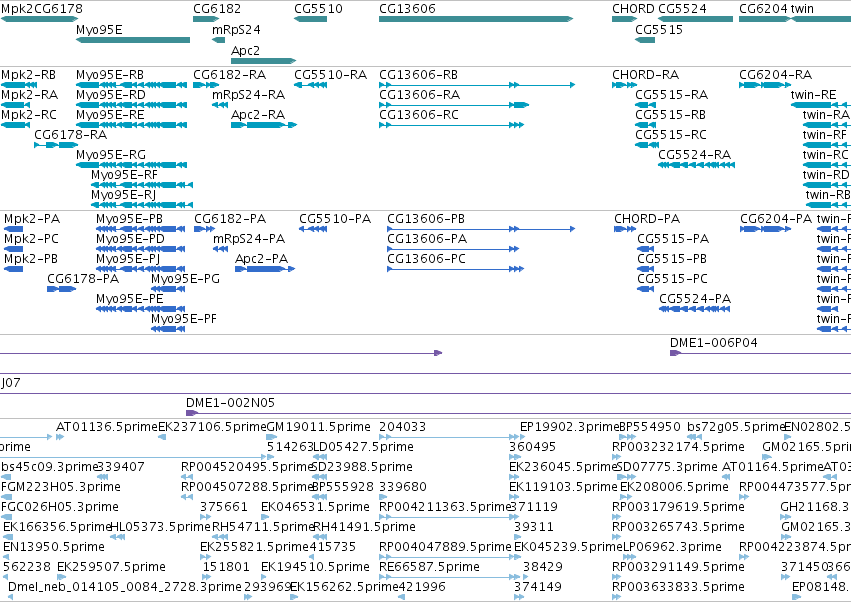Click transcript CG5510-RA
Image resolution: width=851 pixels, height=602 pixels.
tap(310, 85)
